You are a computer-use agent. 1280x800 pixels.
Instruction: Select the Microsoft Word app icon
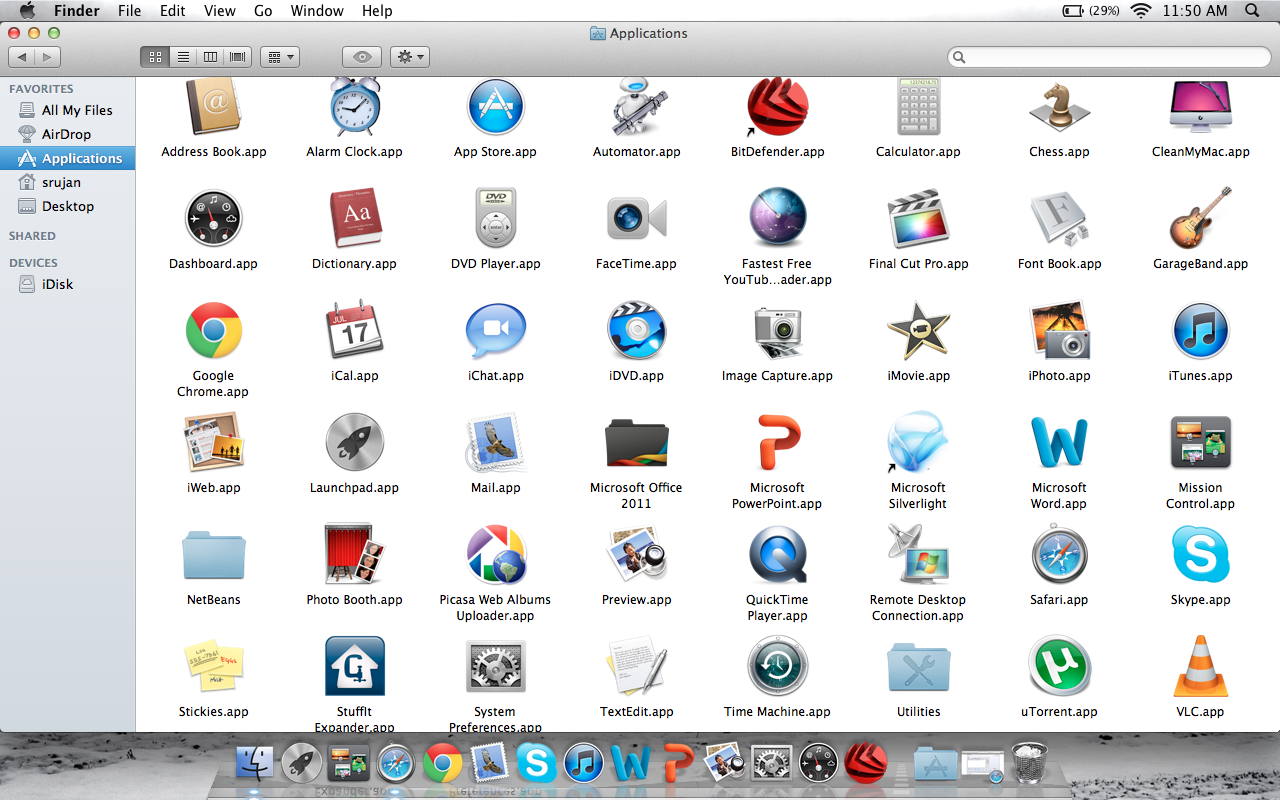pyautogui.click(x=1059, y=442)
